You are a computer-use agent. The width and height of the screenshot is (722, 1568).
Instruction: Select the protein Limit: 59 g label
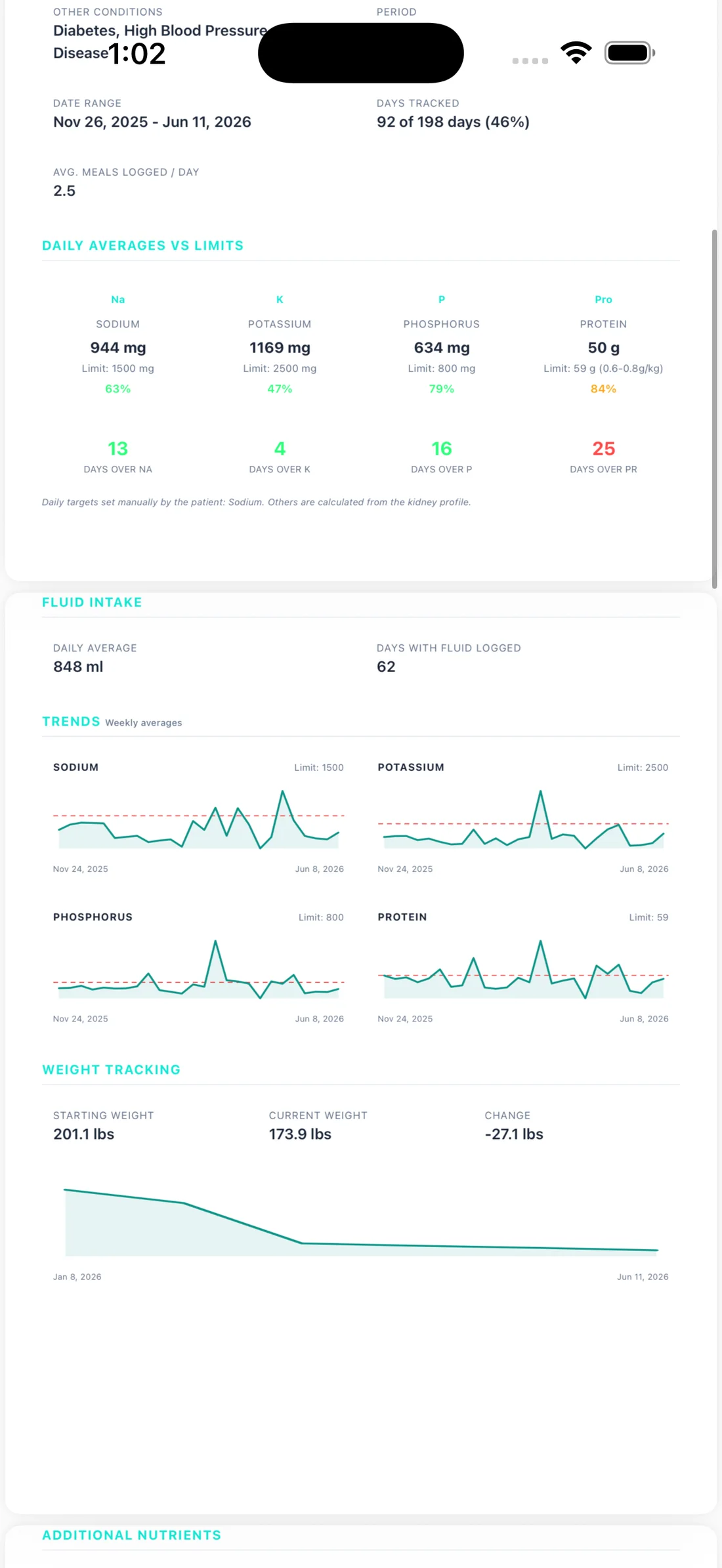(x=603, y=369)
